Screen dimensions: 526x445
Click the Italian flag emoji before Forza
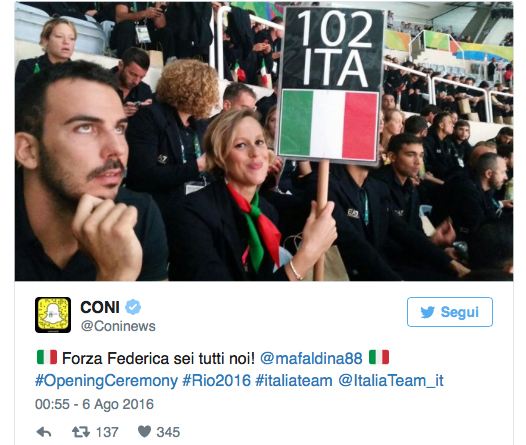47,357
